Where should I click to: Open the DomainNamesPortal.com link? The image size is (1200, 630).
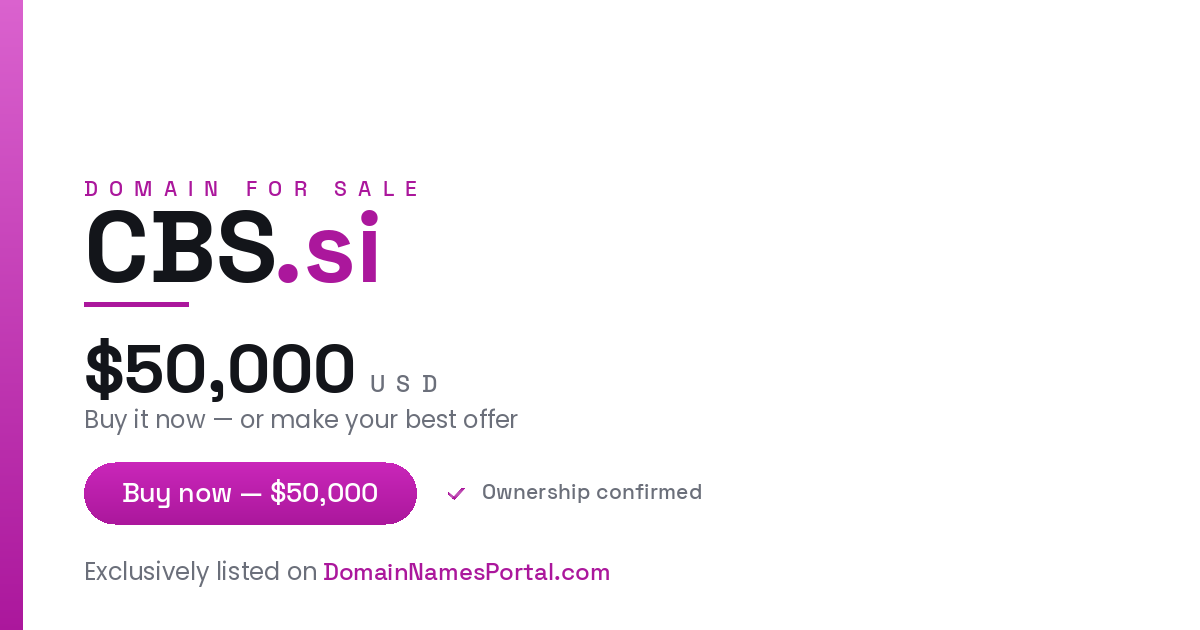467,572
